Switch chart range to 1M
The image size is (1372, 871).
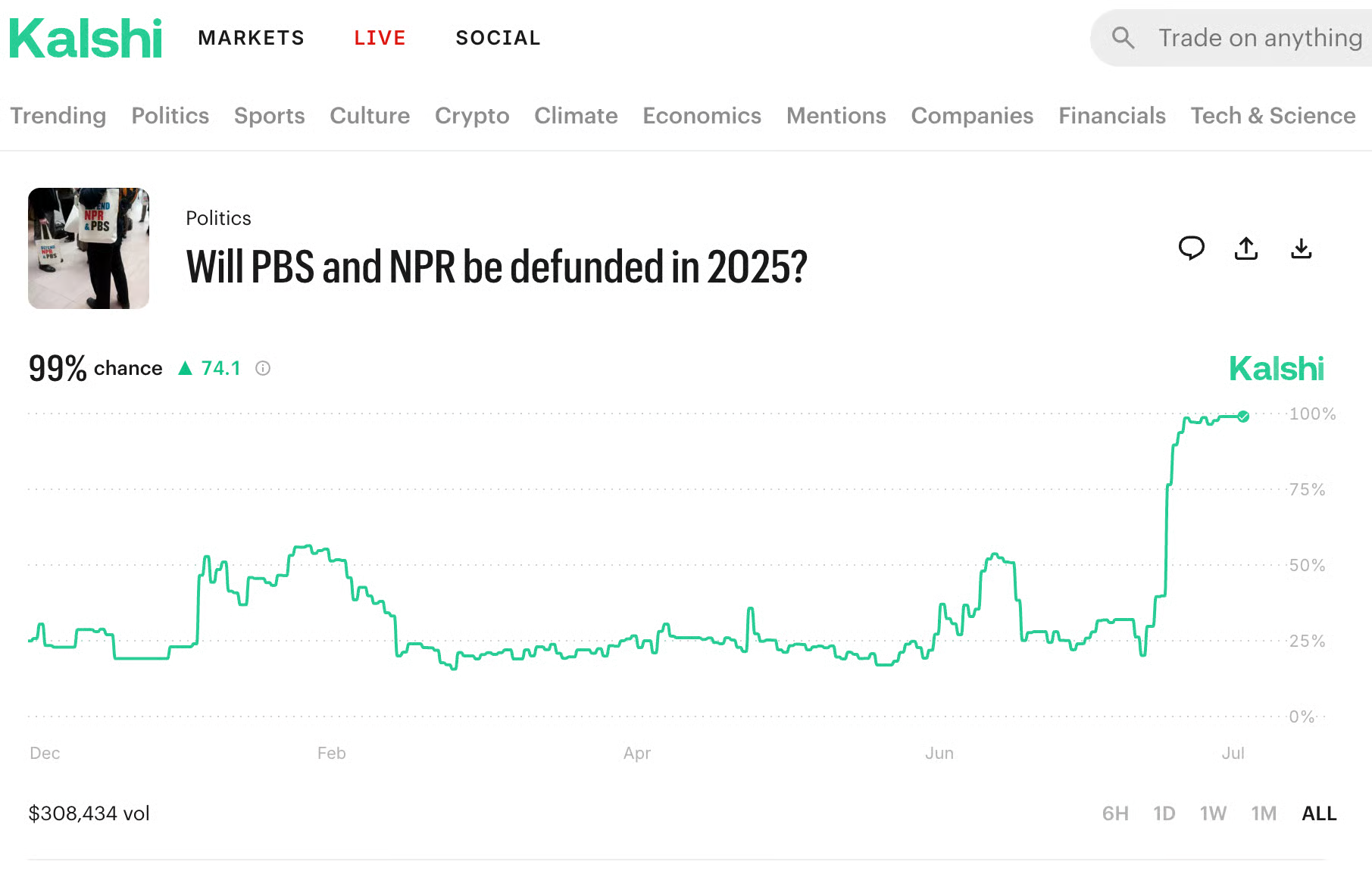1264,813
